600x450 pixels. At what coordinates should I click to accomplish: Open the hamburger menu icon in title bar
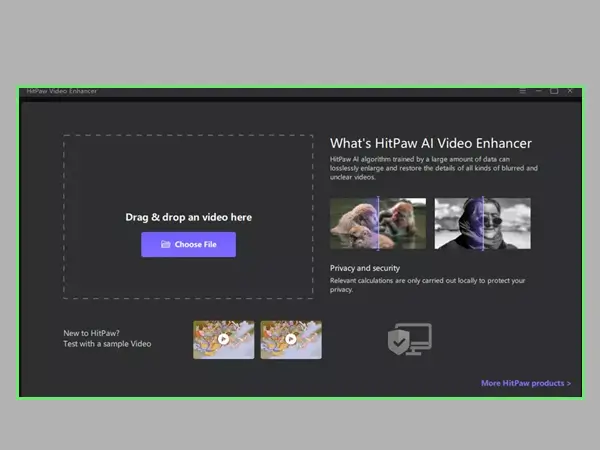[522, 91]
